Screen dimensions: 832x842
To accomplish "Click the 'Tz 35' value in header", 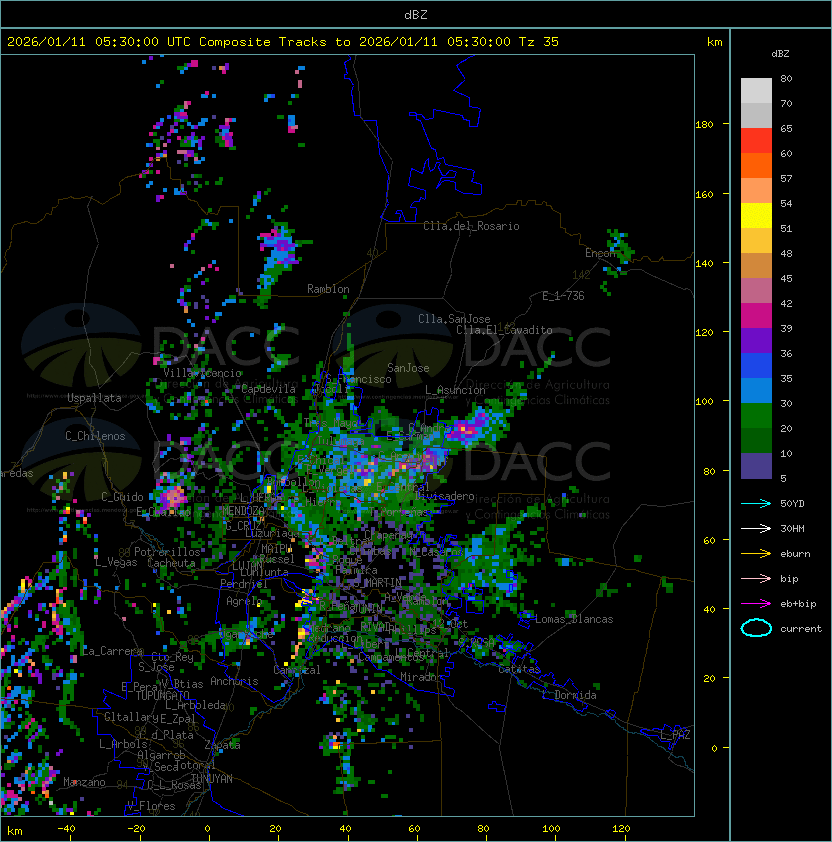I will point(539,42).
